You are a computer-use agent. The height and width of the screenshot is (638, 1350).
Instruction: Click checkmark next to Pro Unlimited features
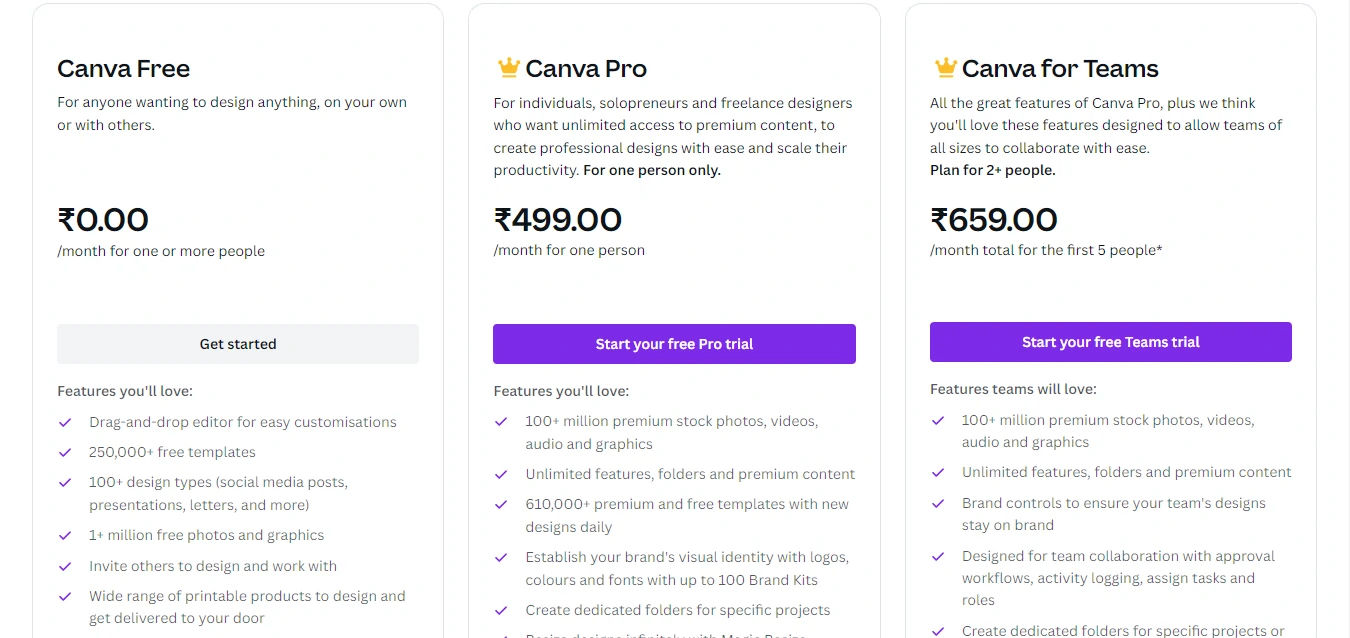[501, 474]
